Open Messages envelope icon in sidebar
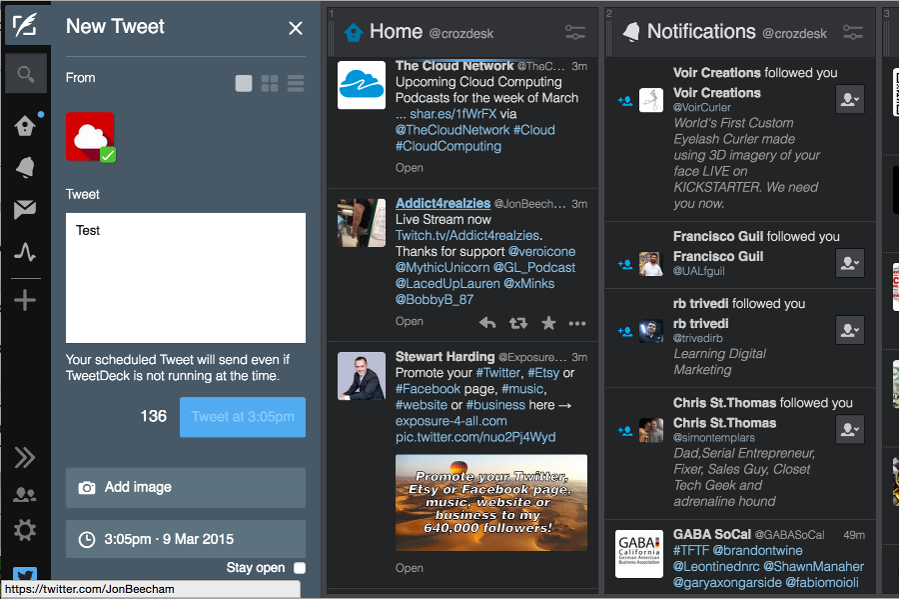 coord(25,210)
